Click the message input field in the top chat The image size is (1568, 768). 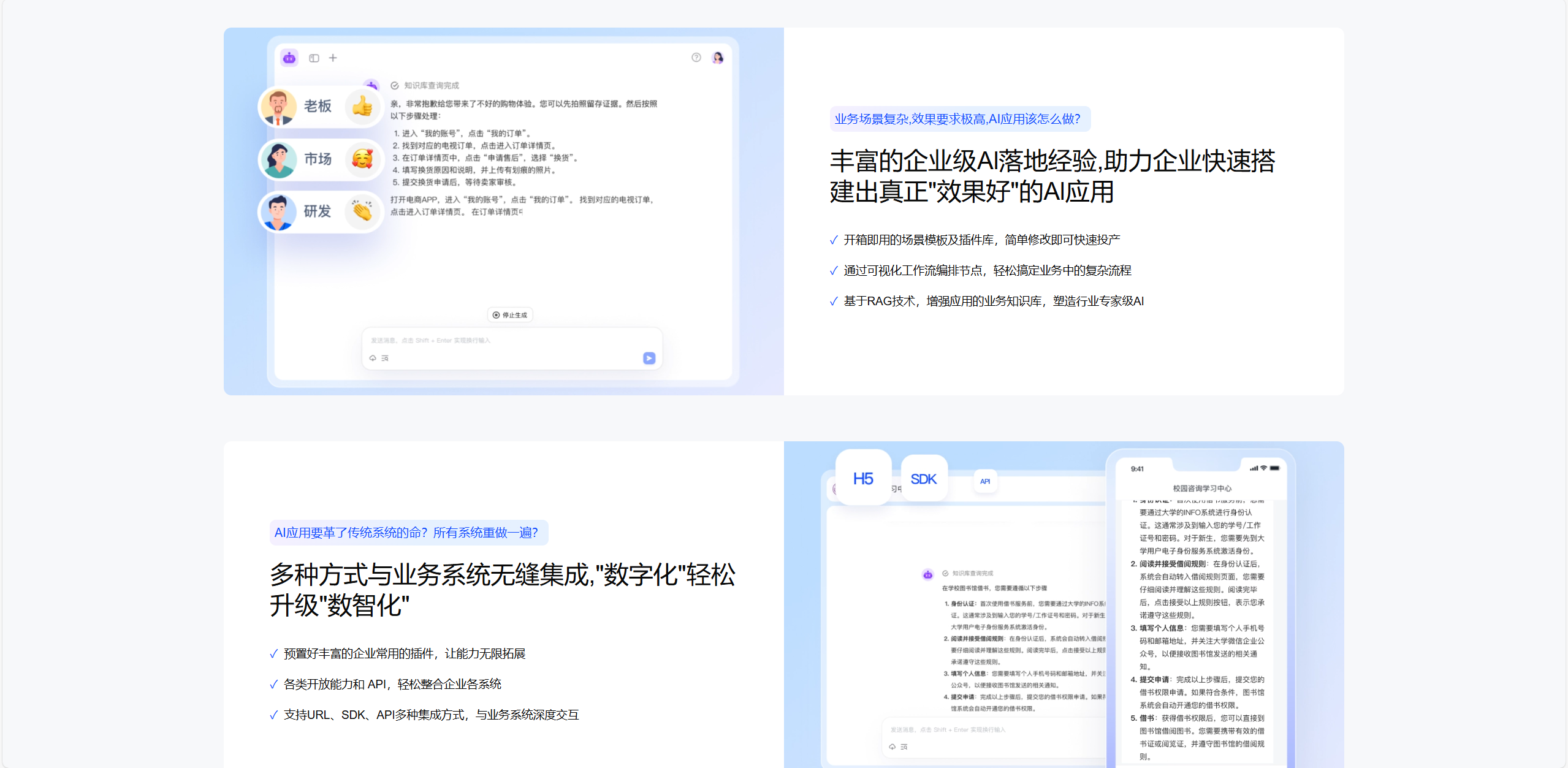[512, 348]
